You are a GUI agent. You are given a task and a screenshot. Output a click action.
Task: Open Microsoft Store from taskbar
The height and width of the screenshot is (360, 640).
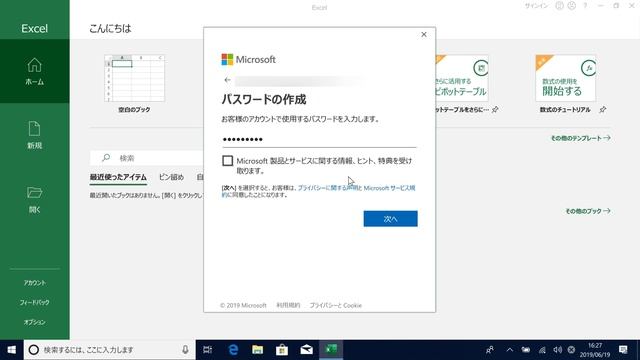tap(282, 350)
